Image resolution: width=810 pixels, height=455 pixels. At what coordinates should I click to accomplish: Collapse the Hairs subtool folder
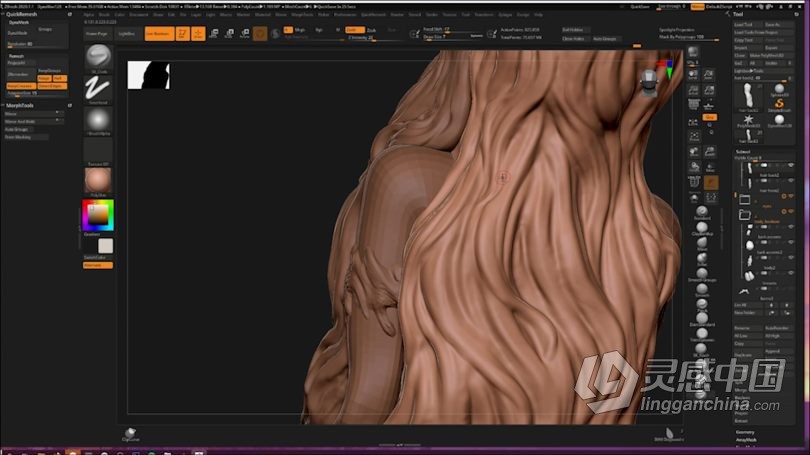coord(744,199)
